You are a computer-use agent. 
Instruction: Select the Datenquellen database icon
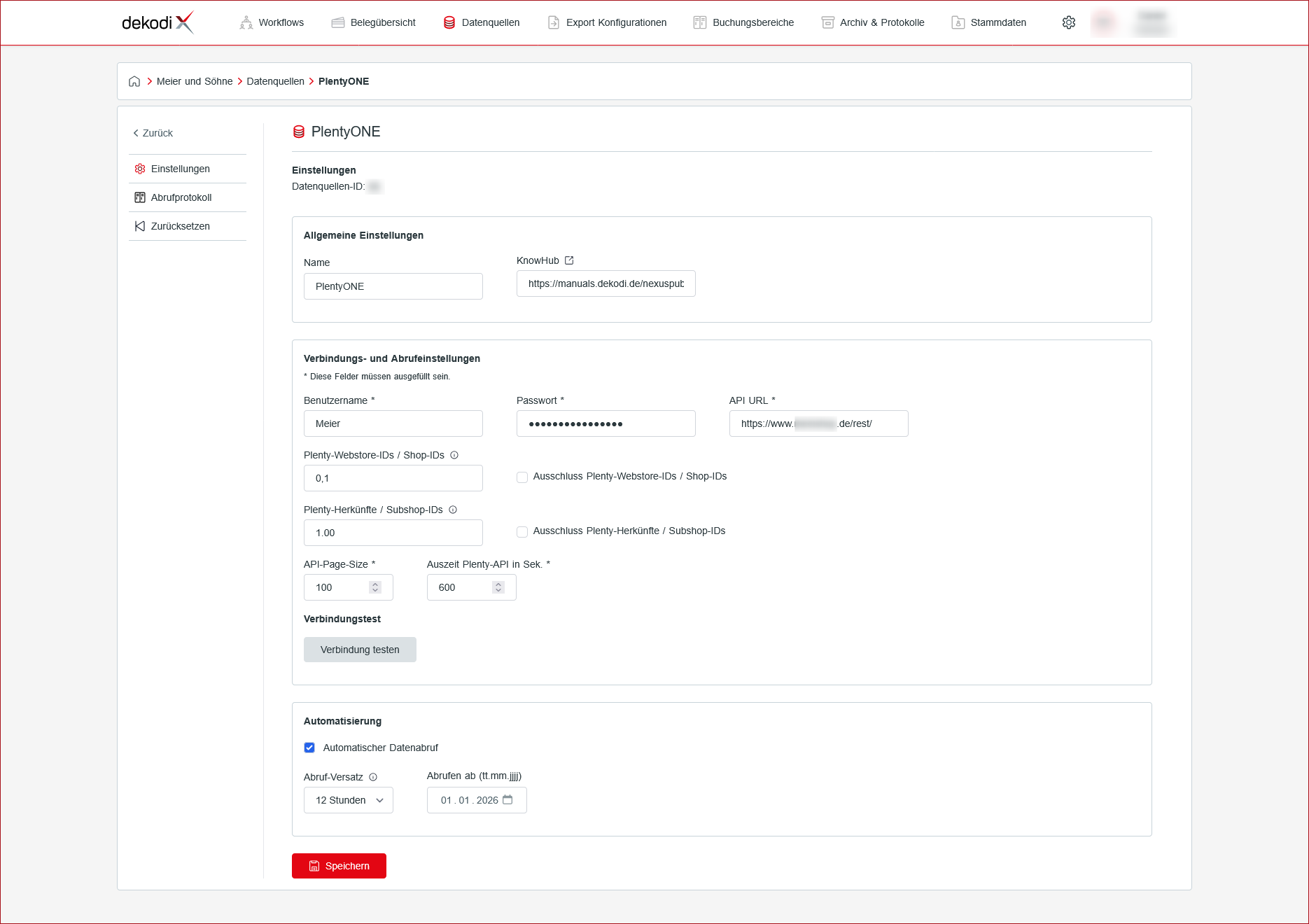click(449, 22)
